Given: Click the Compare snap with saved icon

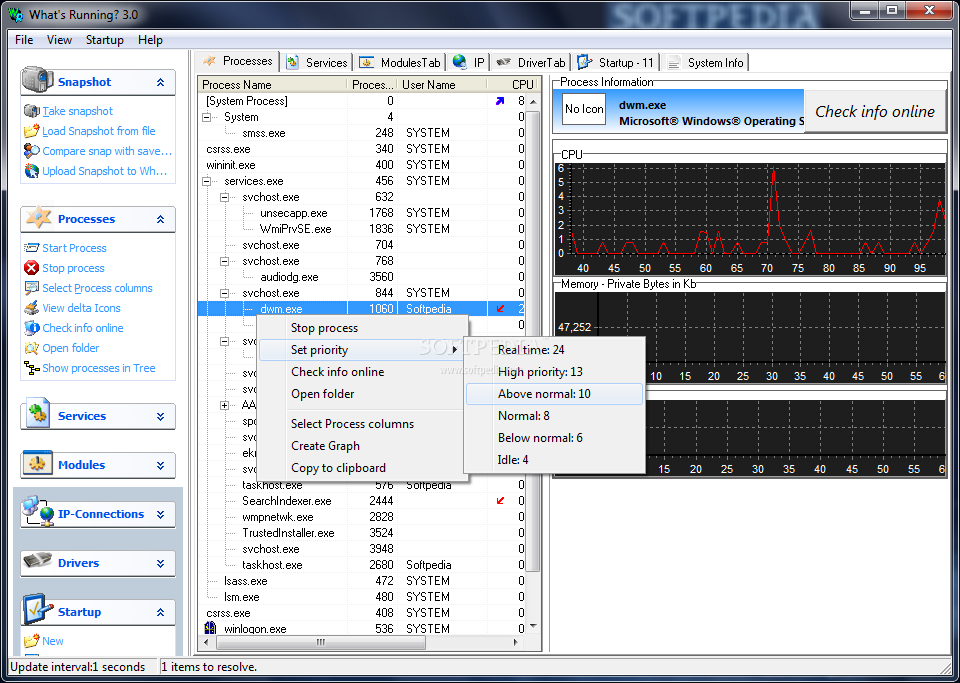Looking at the screenshot, I should coord(31,151).
